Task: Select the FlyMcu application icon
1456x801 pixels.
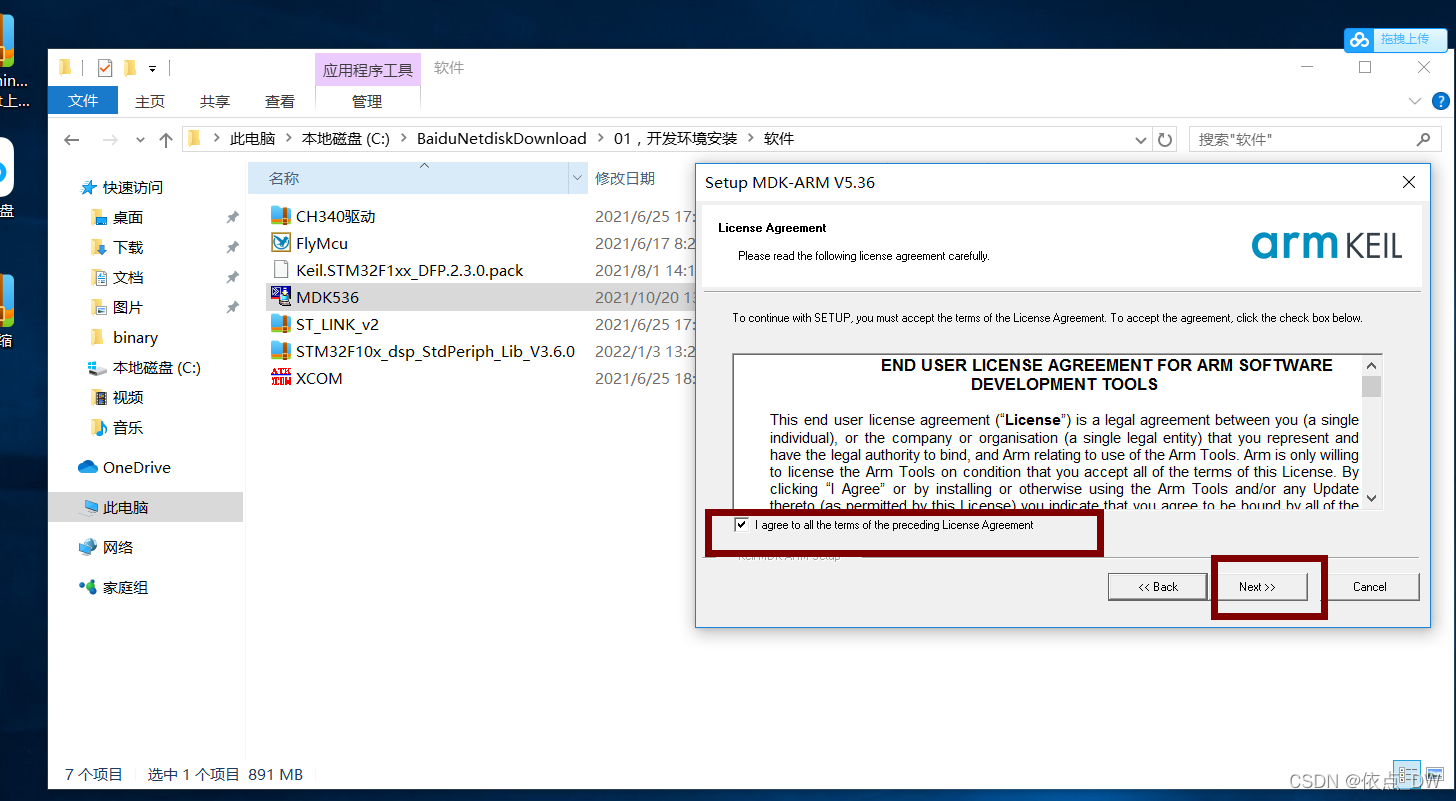Action: [280, 242]
